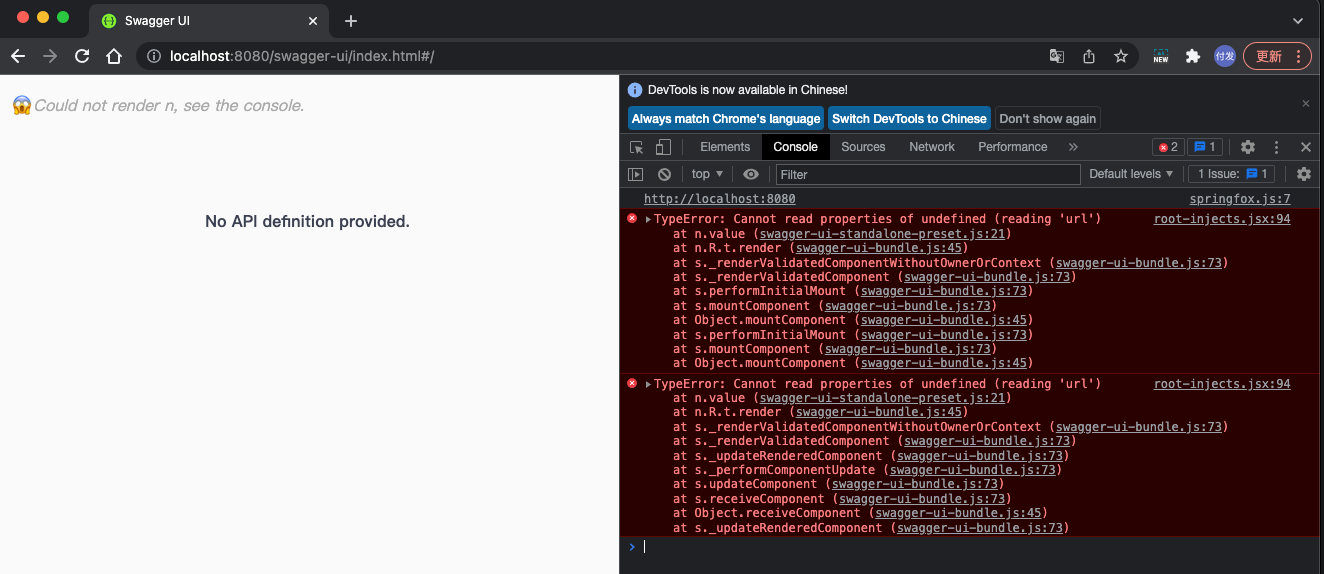1324x574 pixels.
Task: Collapse the second TypeError stack trace
Action: point(648,384)
